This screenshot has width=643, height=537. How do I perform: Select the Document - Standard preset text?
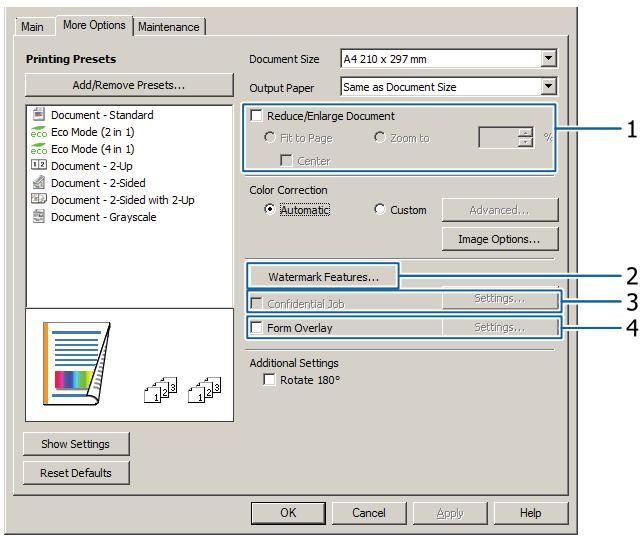[102, 115]
